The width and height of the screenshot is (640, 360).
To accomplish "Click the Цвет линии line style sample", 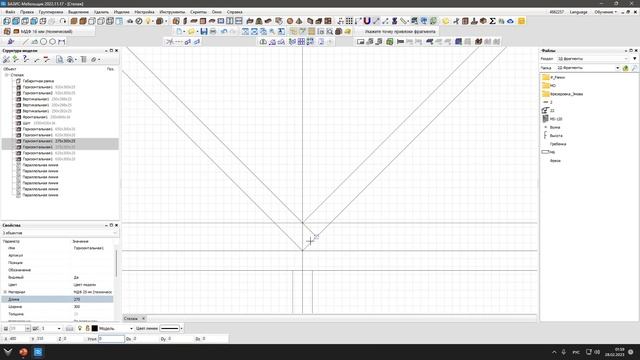I will pyautogui.click(x=170, y=329).
